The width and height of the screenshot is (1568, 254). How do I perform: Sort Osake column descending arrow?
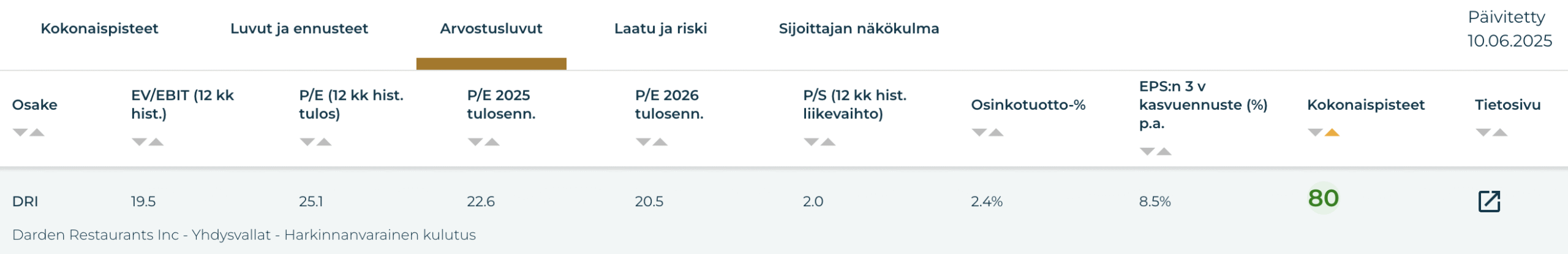point(20,133)
